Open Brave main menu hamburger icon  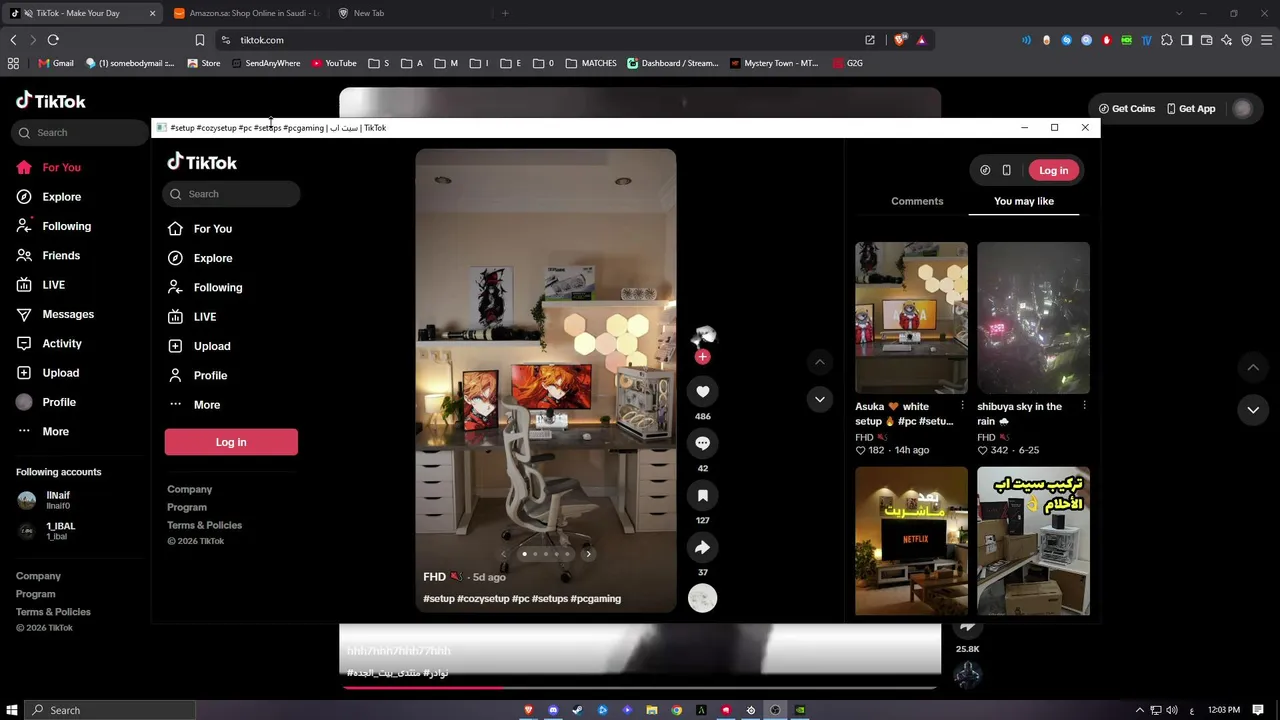[x=1266, y=40]
